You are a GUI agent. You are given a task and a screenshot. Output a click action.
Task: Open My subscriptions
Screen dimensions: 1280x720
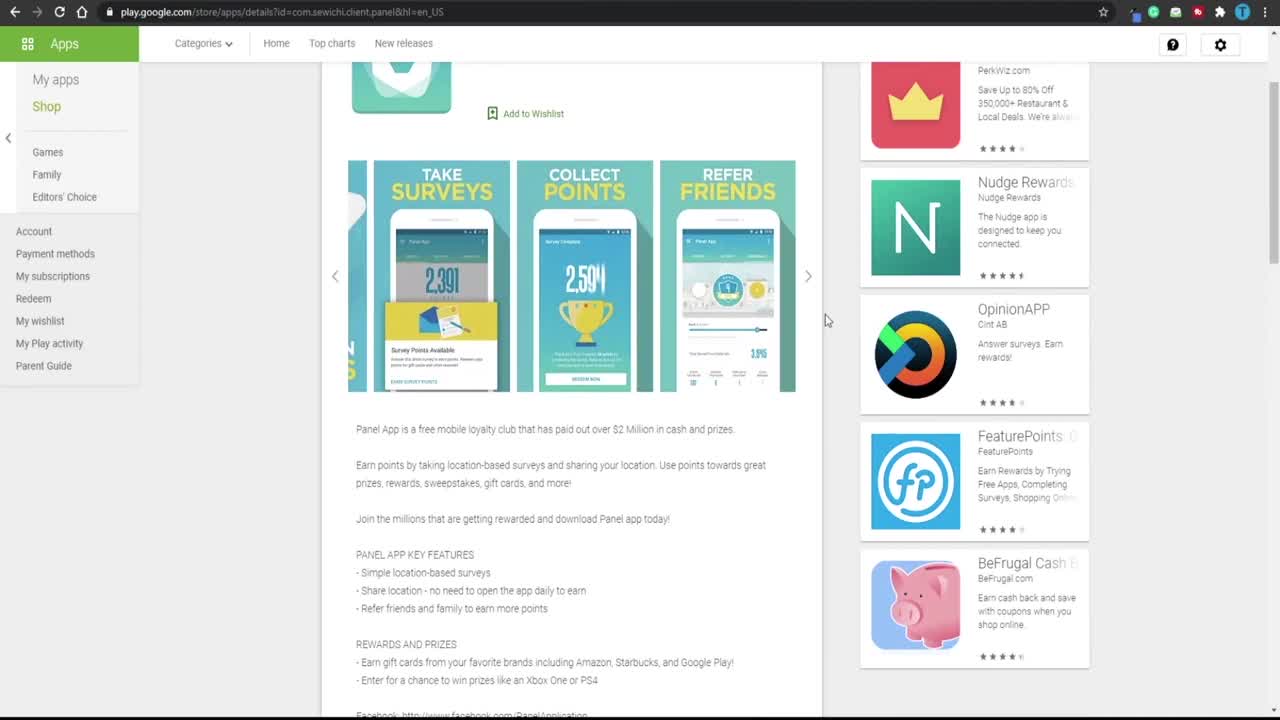(x=52, y=276)
